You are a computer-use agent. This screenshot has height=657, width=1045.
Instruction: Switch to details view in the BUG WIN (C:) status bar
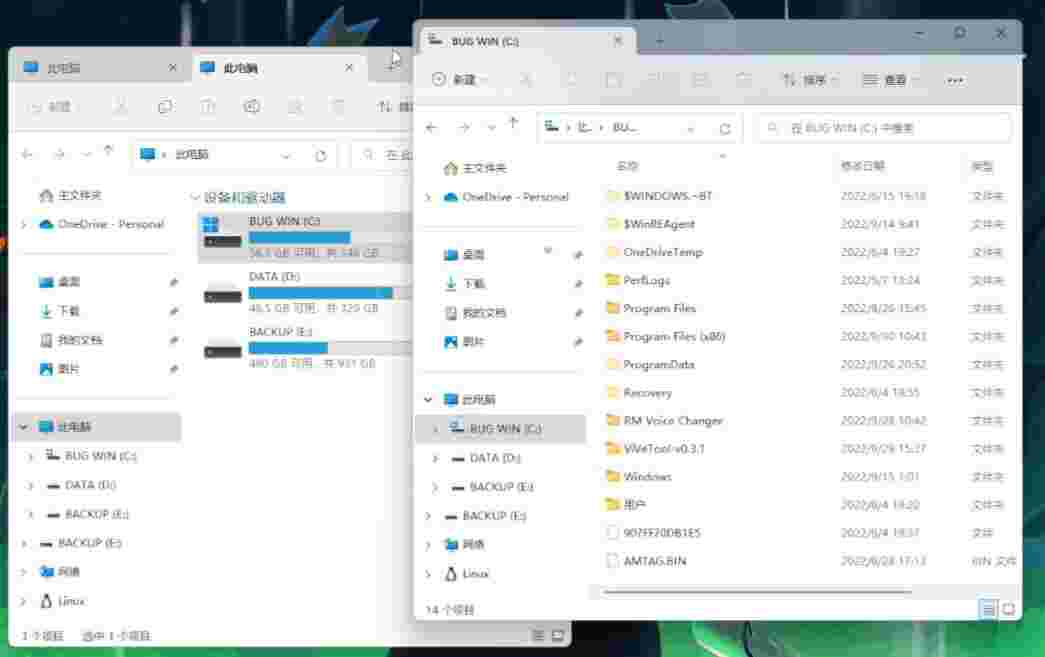click(988, 609)
